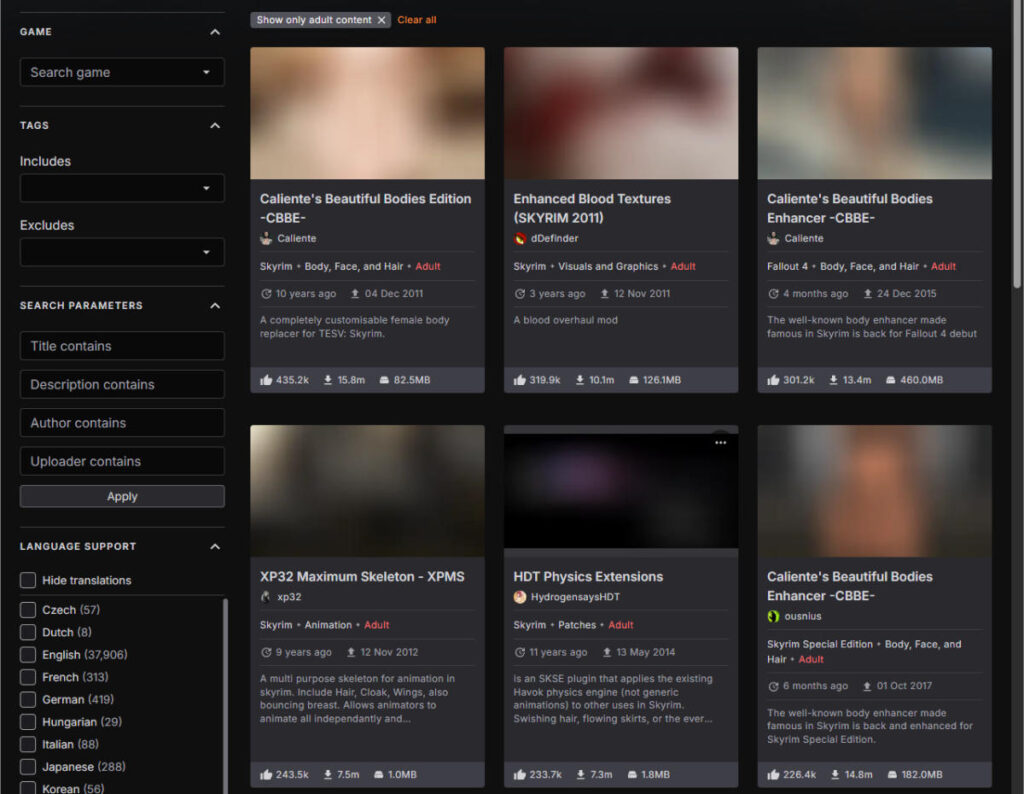Check the Japanese language filter
The width and height of the screenshot is (1024, 794).
pos(27,767)
